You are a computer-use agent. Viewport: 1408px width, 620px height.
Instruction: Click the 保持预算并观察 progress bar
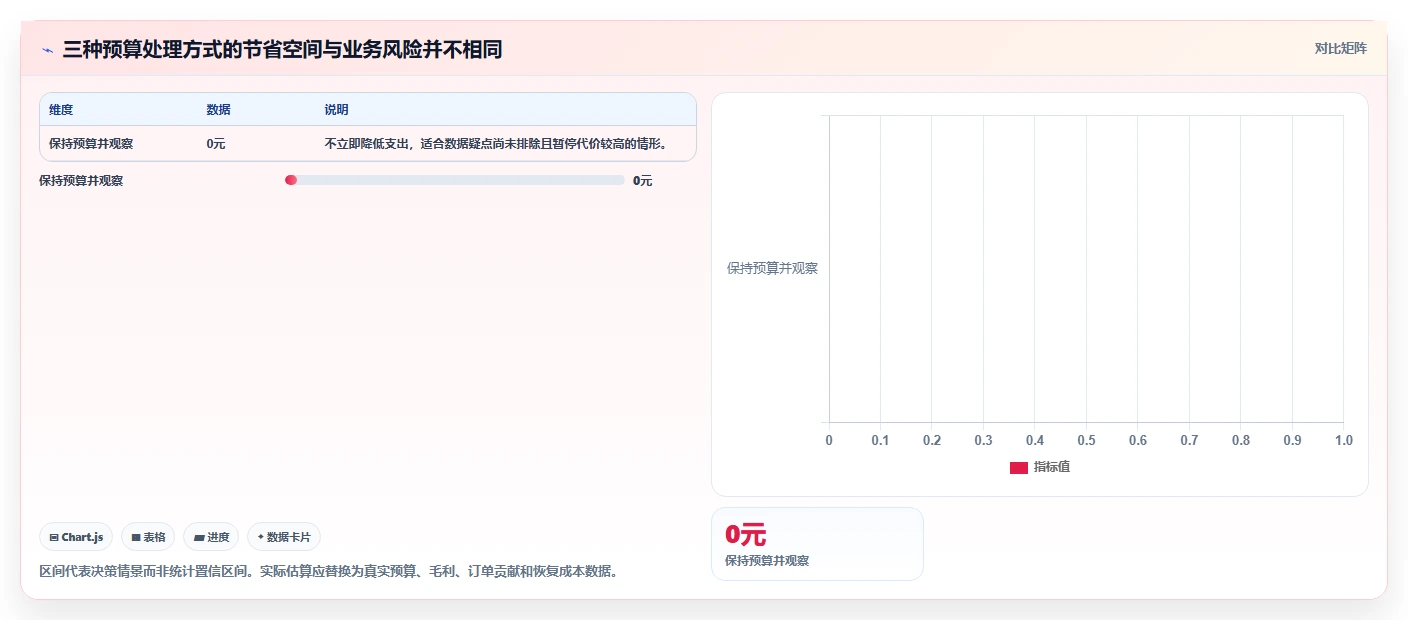point(455,180)
